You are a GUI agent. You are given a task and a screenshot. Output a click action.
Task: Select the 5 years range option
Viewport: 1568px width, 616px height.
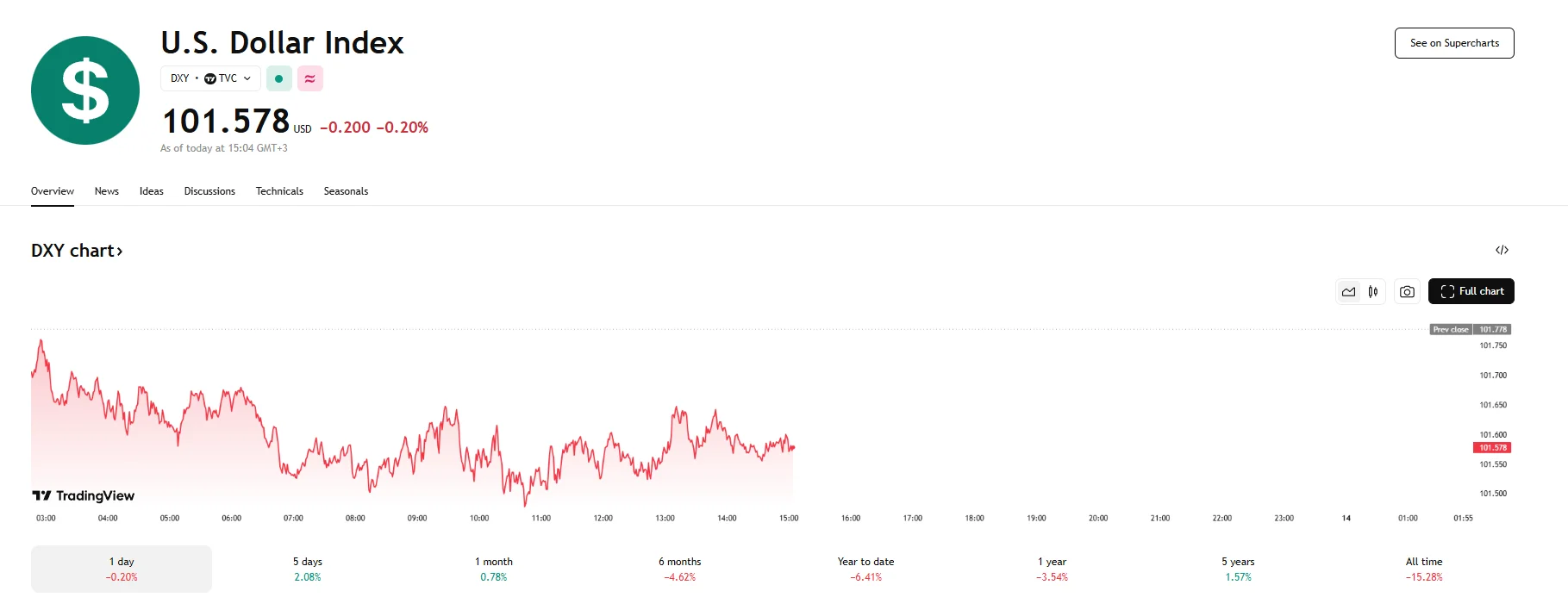coord(1238,569)
